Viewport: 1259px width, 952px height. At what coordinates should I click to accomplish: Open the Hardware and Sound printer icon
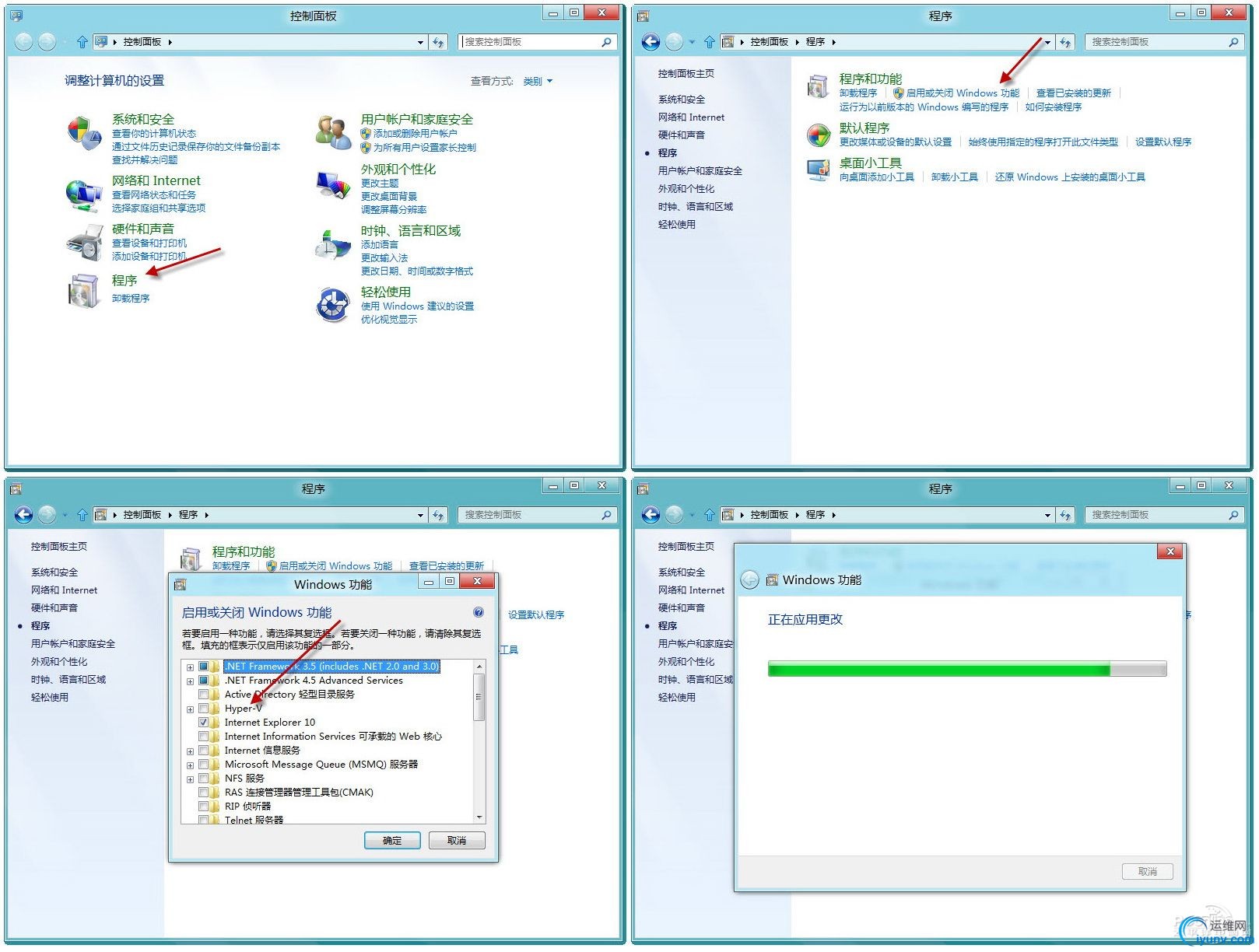[x=84, y=243]
